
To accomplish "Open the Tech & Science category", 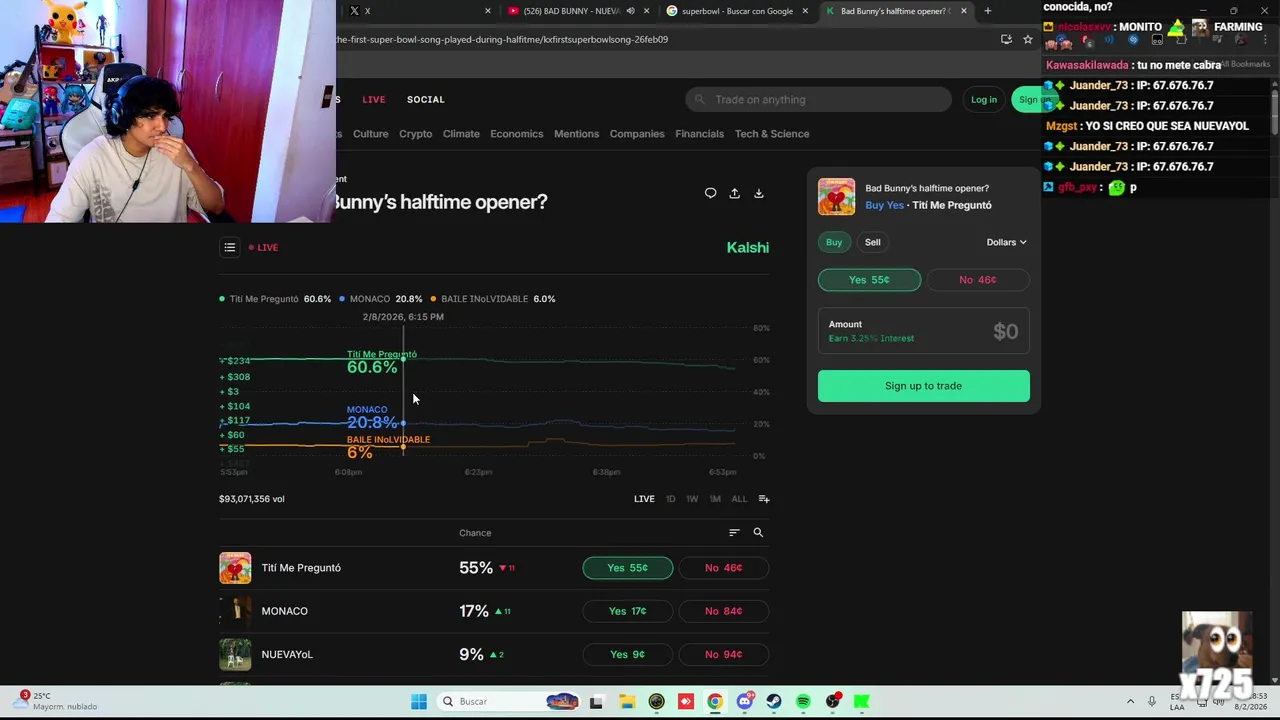I will point(772,134).
